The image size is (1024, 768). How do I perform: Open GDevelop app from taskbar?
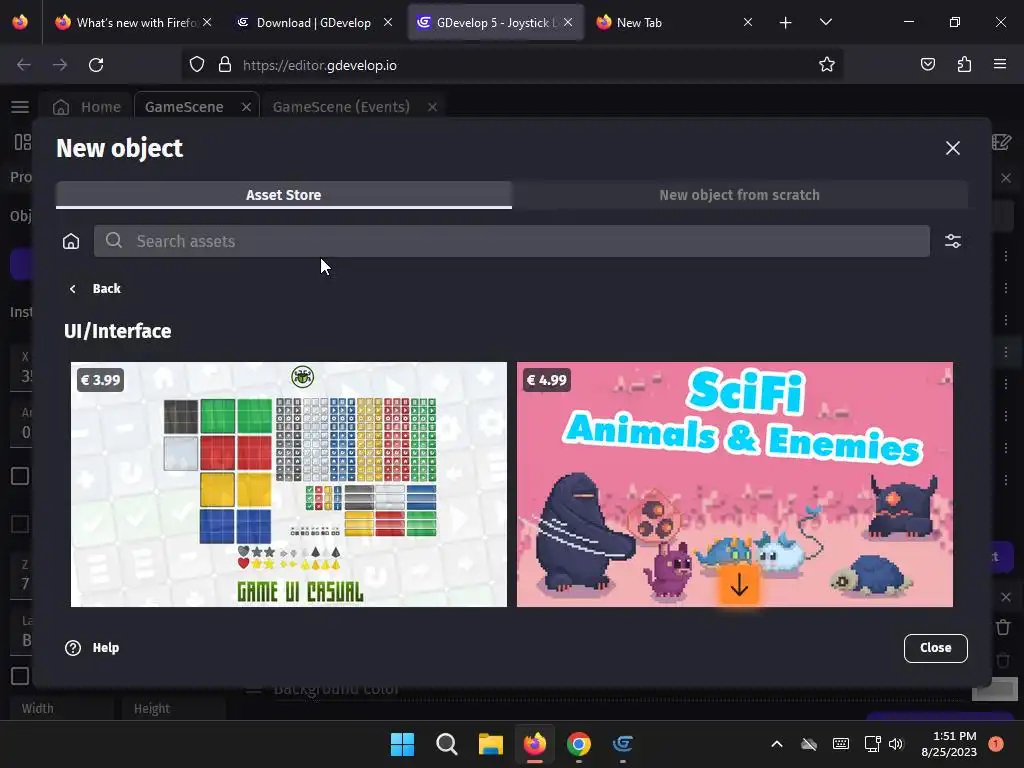[622, 744]
